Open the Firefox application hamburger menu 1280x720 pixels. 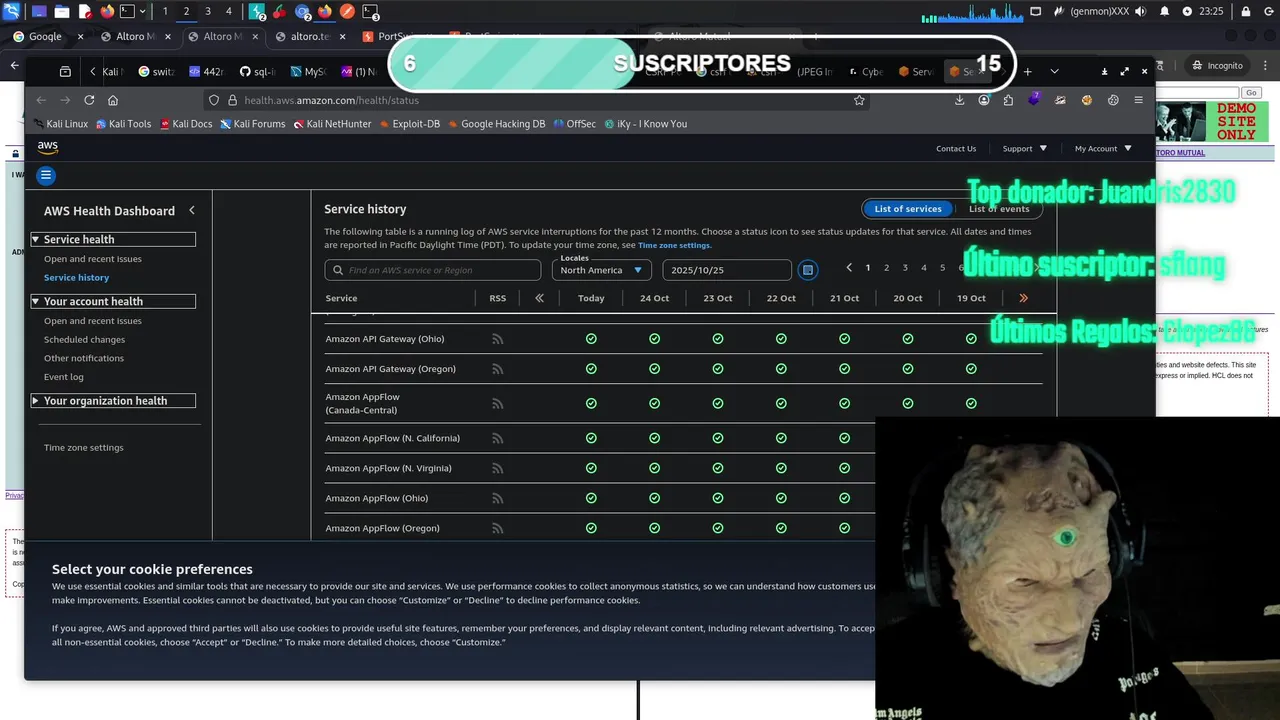pos(1138,100)
